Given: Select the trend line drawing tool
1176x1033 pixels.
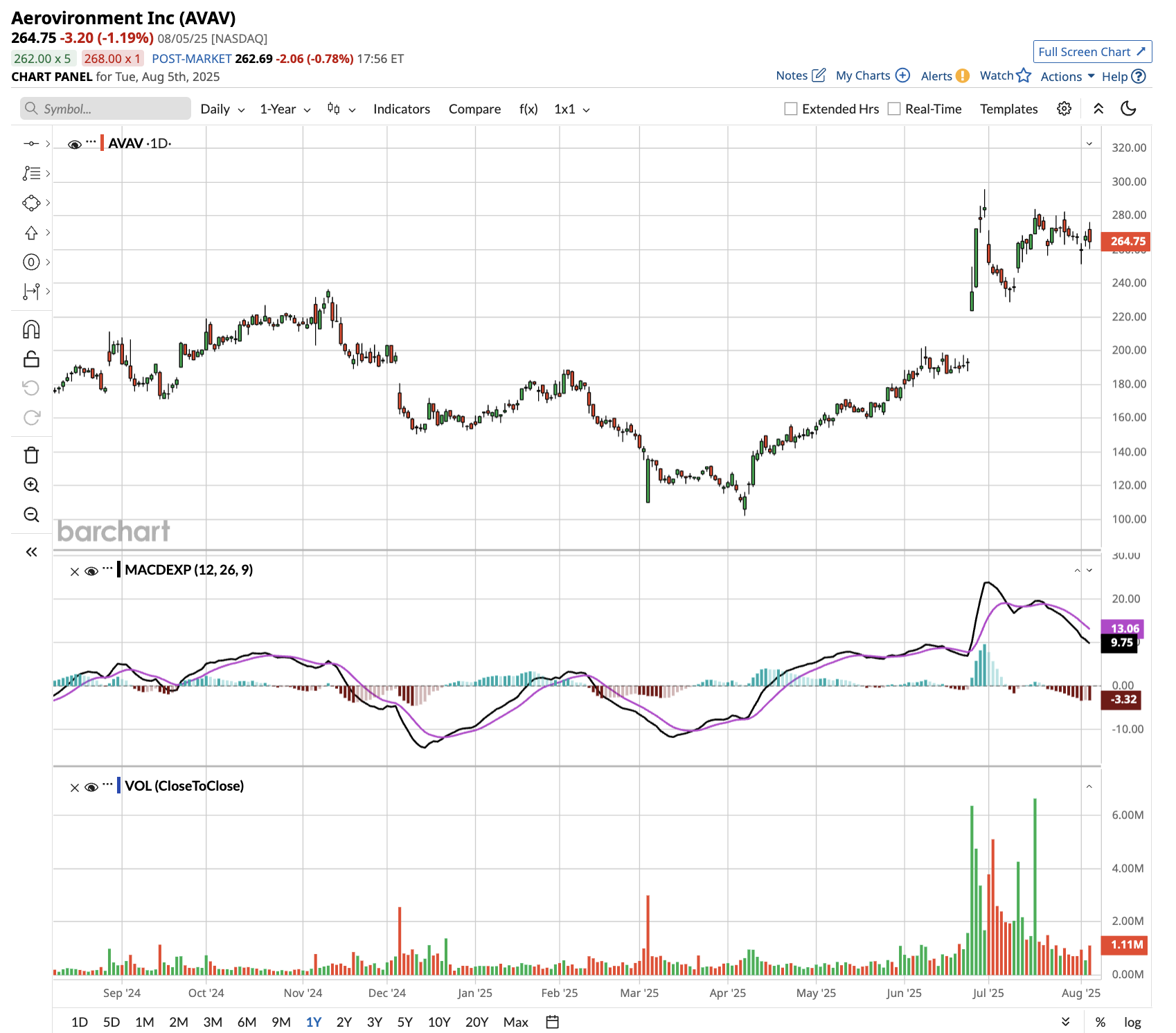Looking at the screenshot, I should pyautogui.click(x=31, y=143).
